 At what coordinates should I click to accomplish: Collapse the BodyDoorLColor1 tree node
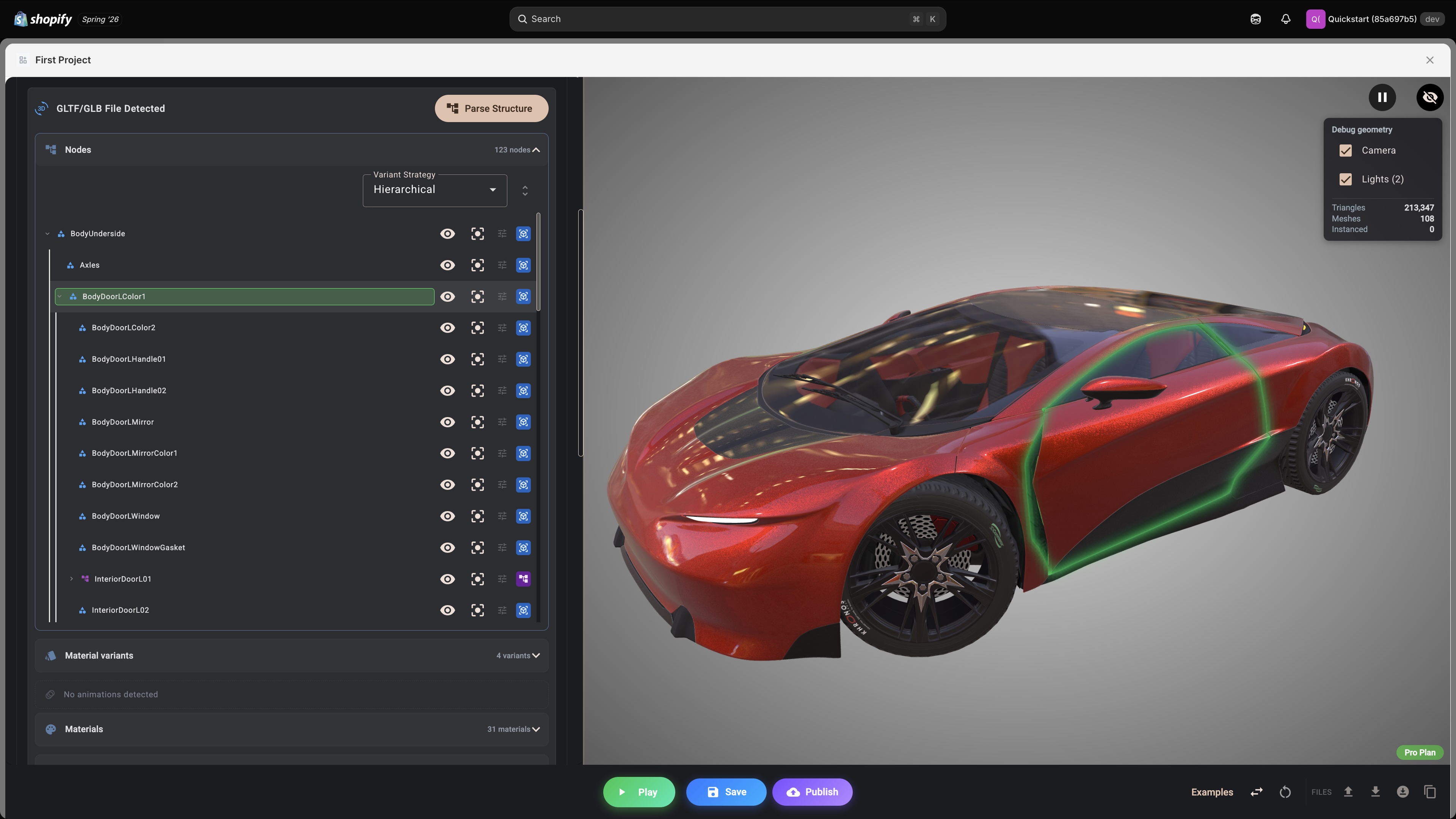tap(60, 297)
